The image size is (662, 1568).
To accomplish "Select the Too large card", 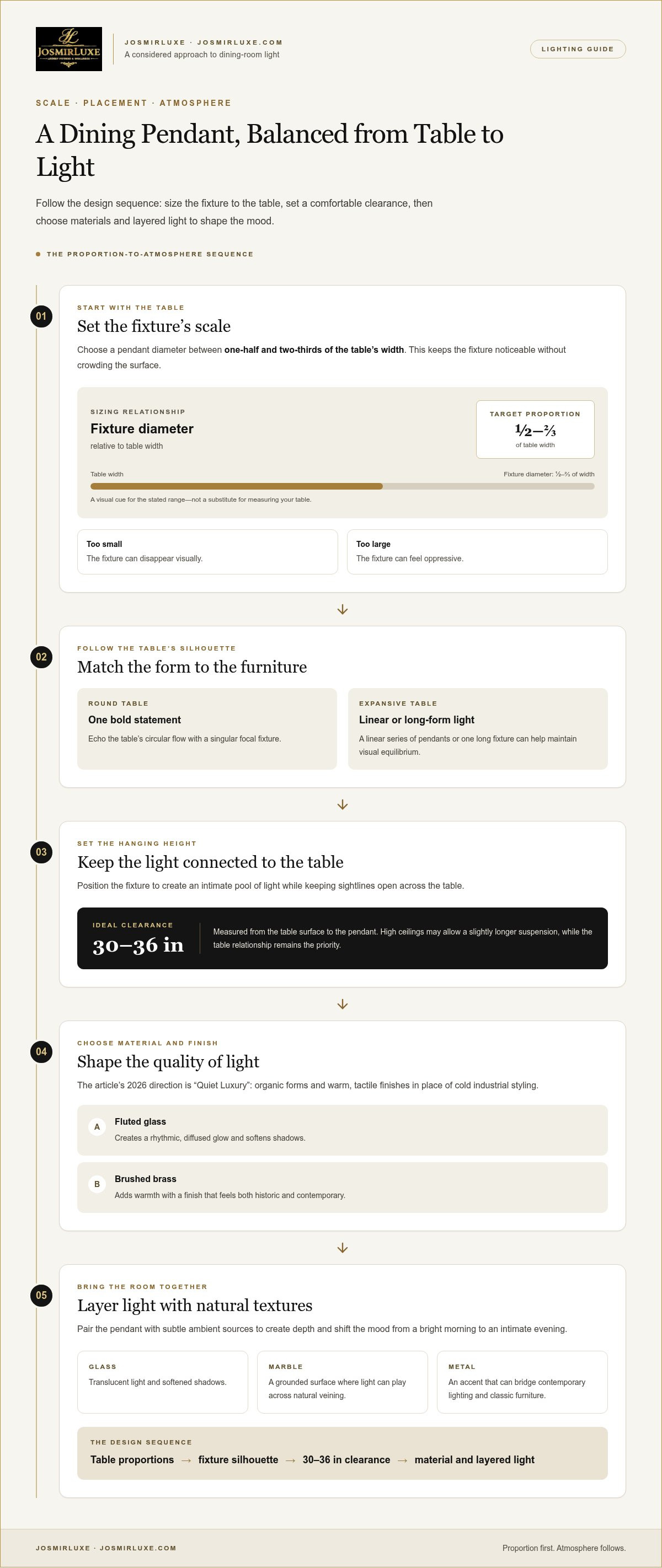I will click(478, 552).
